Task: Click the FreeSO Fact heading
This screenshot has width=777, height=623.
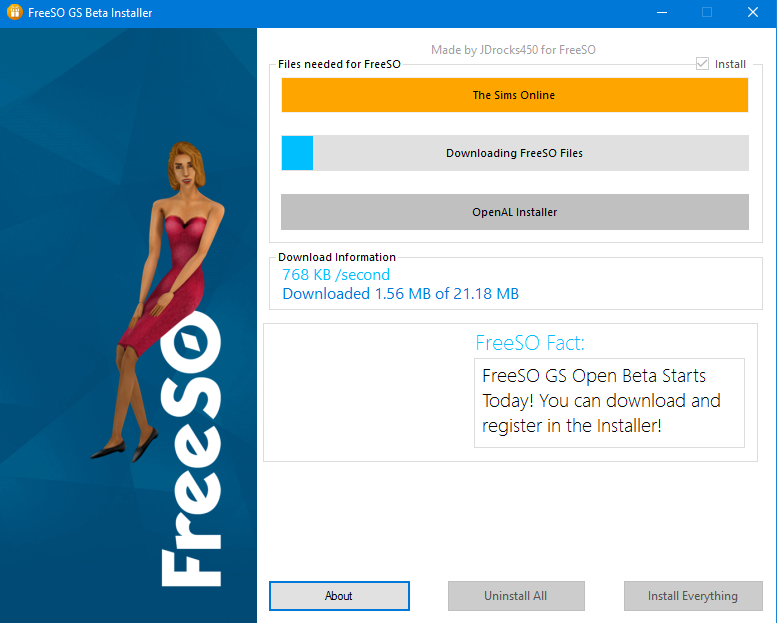Action: (x=530, y=343)
